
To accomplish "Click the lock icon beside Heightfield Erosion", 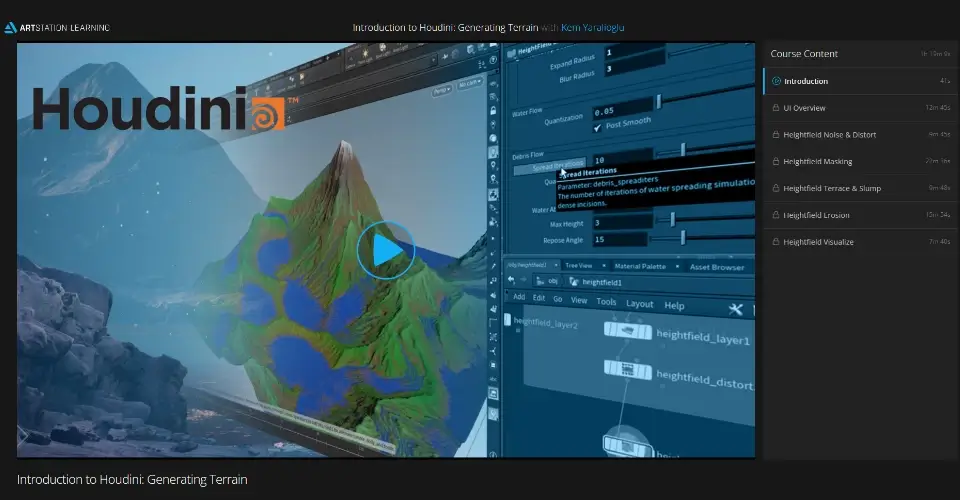I will pyautogui.click(x=776, y=215).
